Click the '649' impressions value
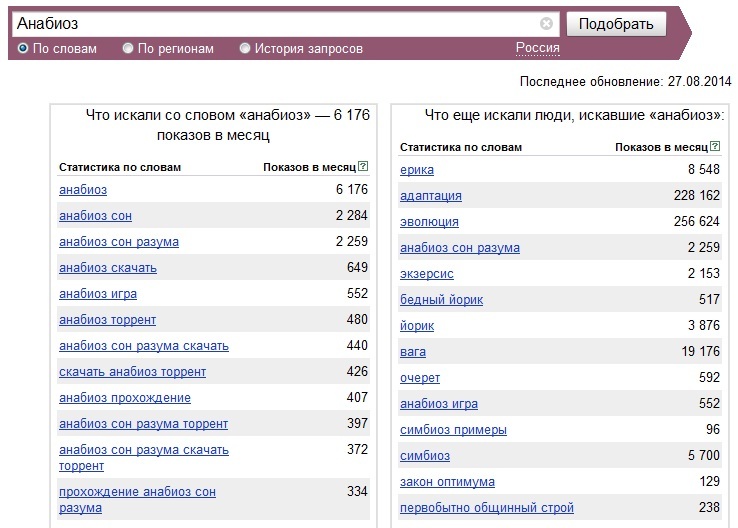This screenshot has width=738, height=528. point(357,267)
